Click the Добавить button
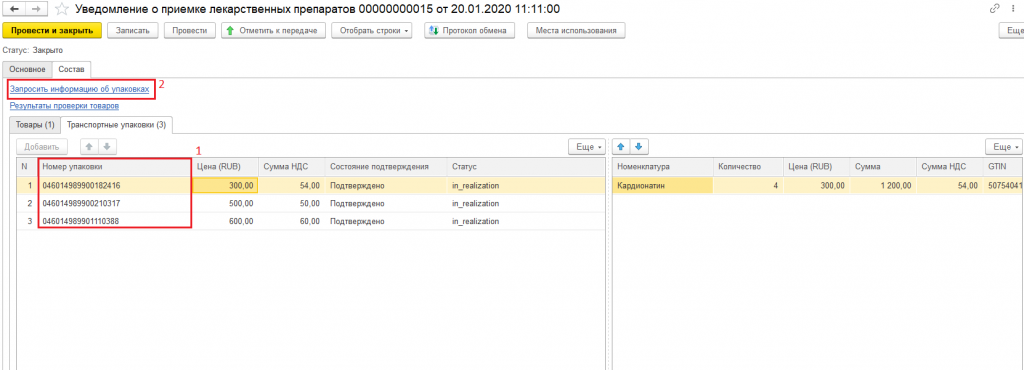The width and height of the screenshot is (1024, 370). pos(42,147)
